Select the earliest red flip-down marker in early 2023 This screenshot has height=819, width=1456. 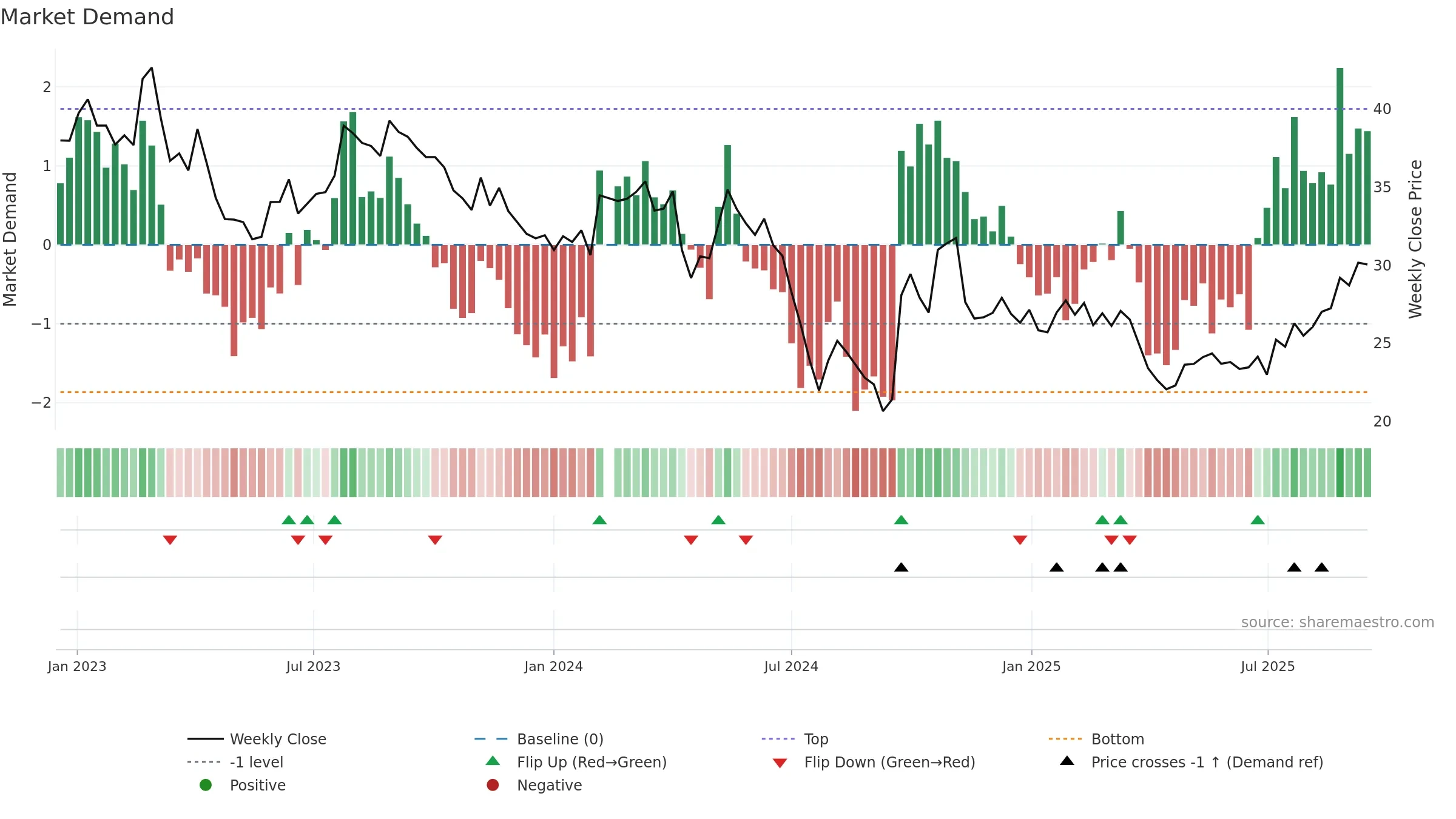click(x=170, y=540)
